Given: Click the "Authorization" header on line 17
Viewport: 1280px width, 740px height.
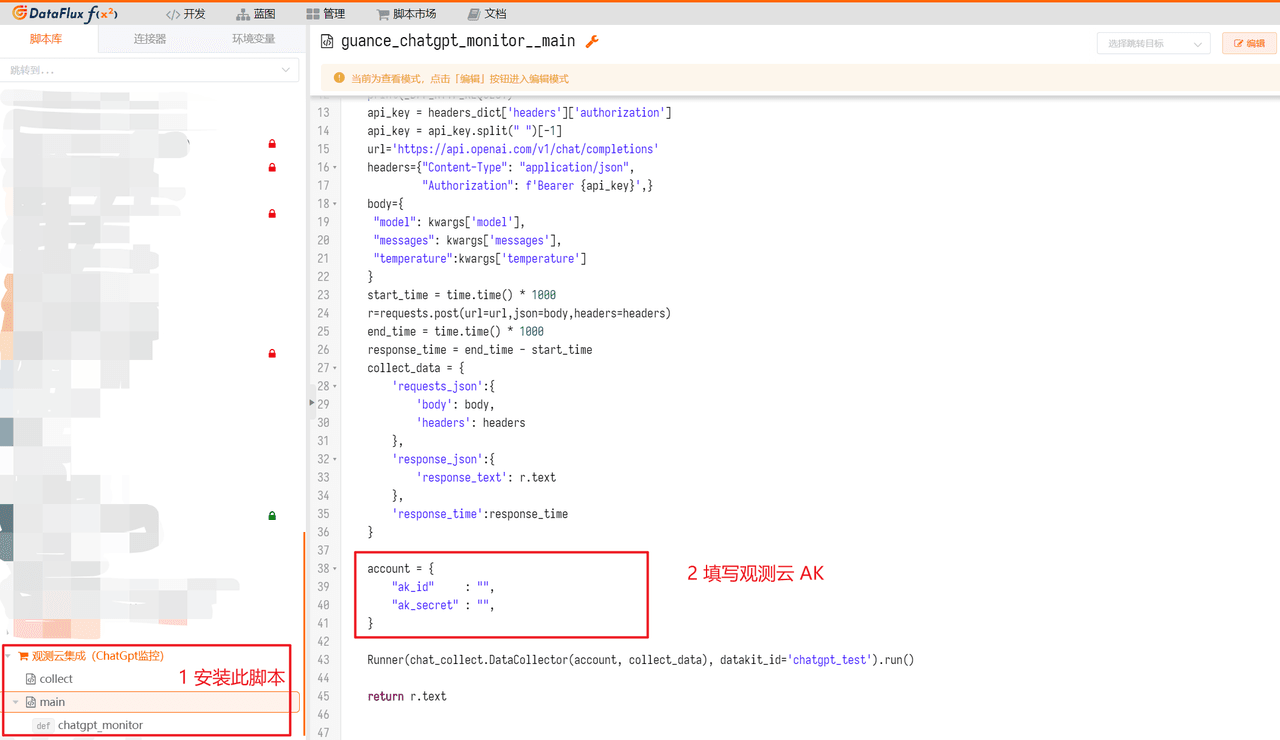Looking at the screenshot, I should tap(465, 186).
